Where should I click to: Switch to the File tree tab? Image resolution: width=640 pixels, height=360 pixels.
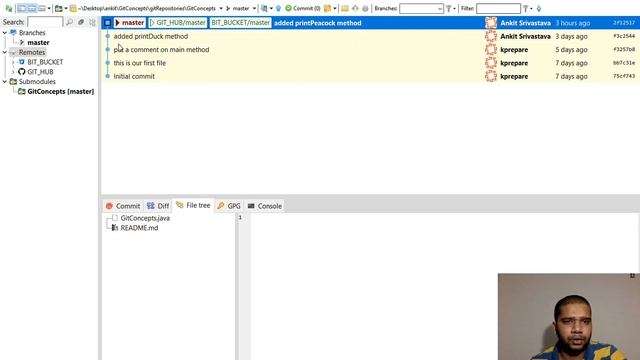point(193,205)
